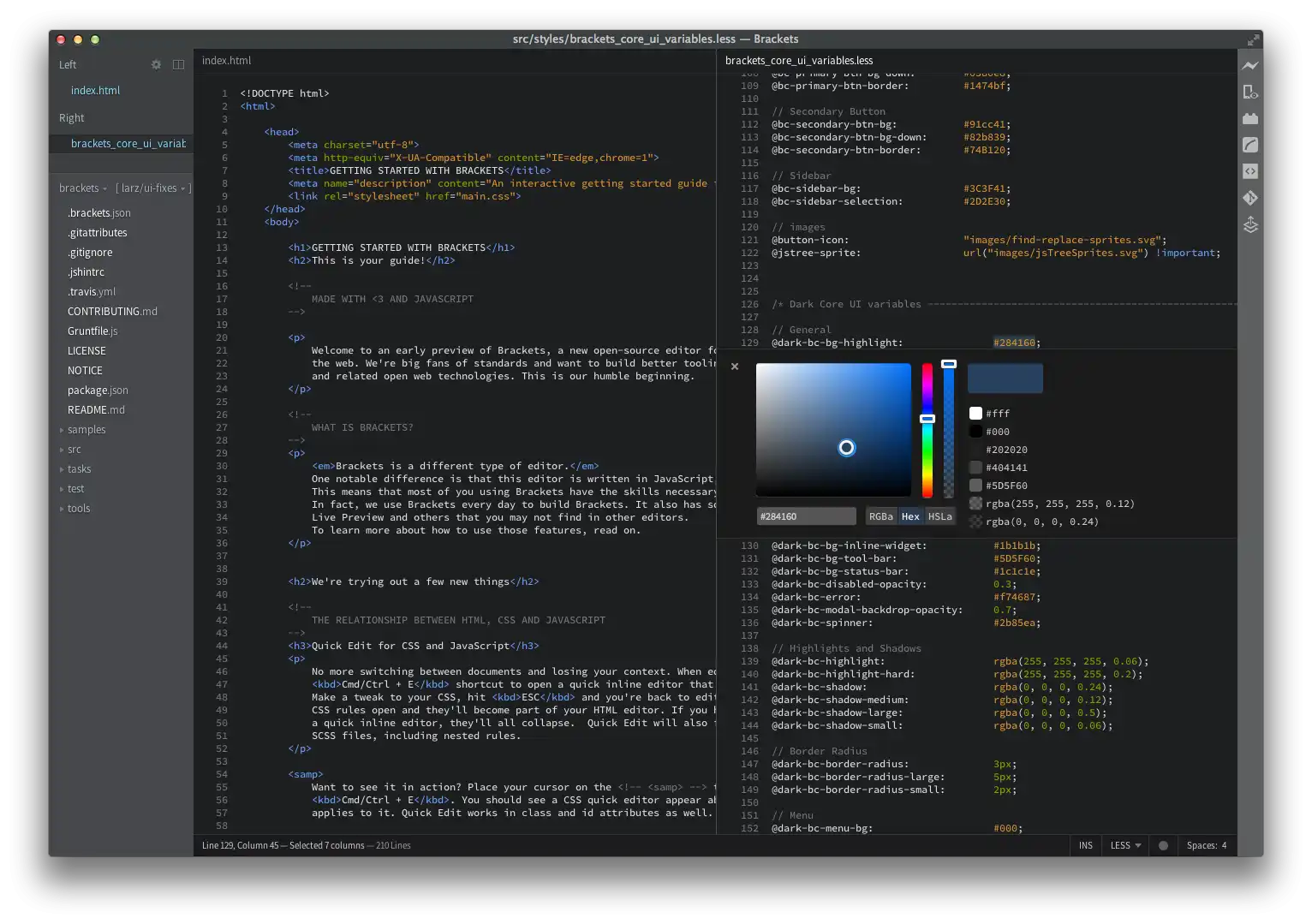The width and height of the screenshot is (1312, 924).
Task: Open .brackets.json in file tree
Action: [x=99, y=213]
